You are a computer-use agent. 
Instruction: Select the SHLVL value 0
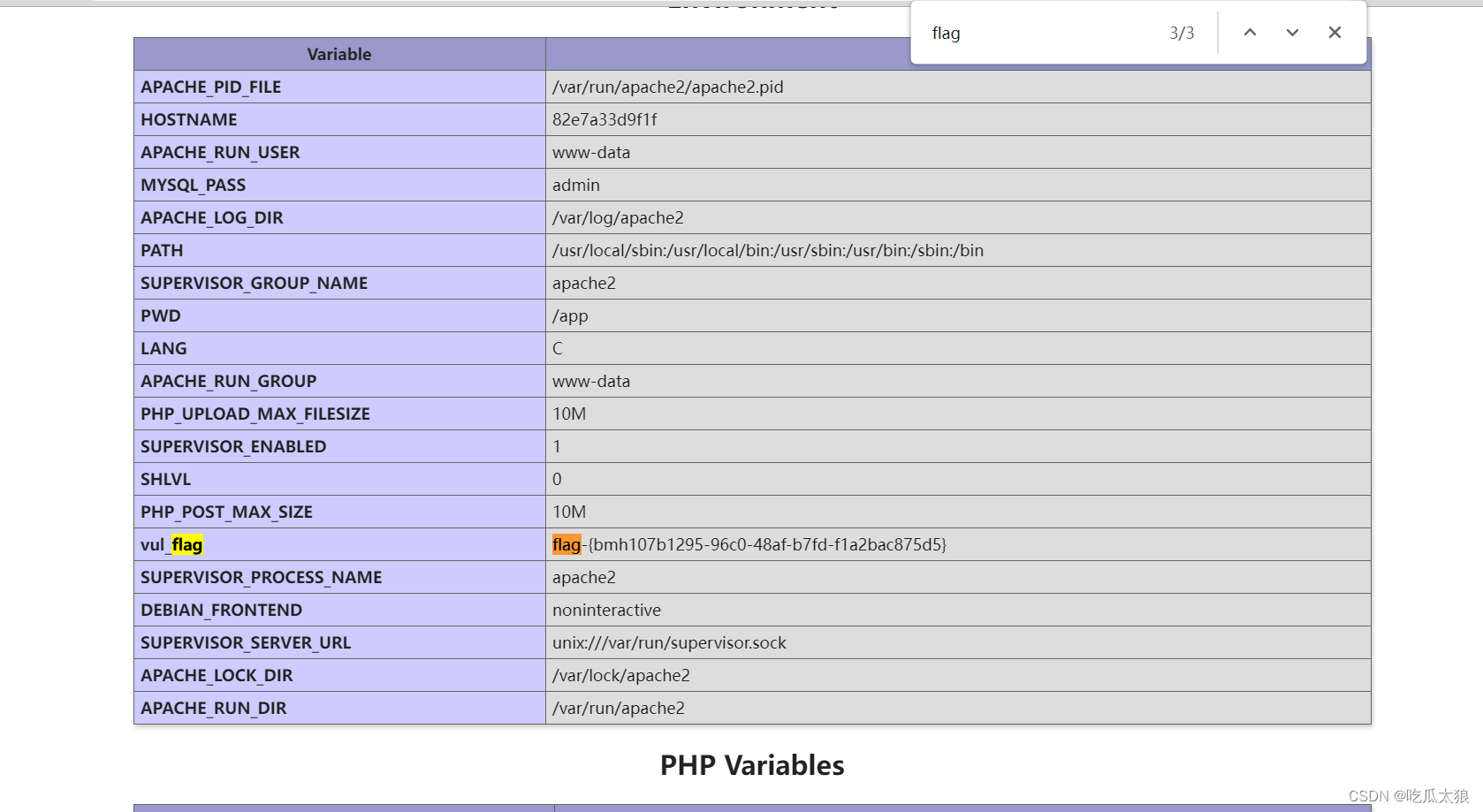pos(557,479)
